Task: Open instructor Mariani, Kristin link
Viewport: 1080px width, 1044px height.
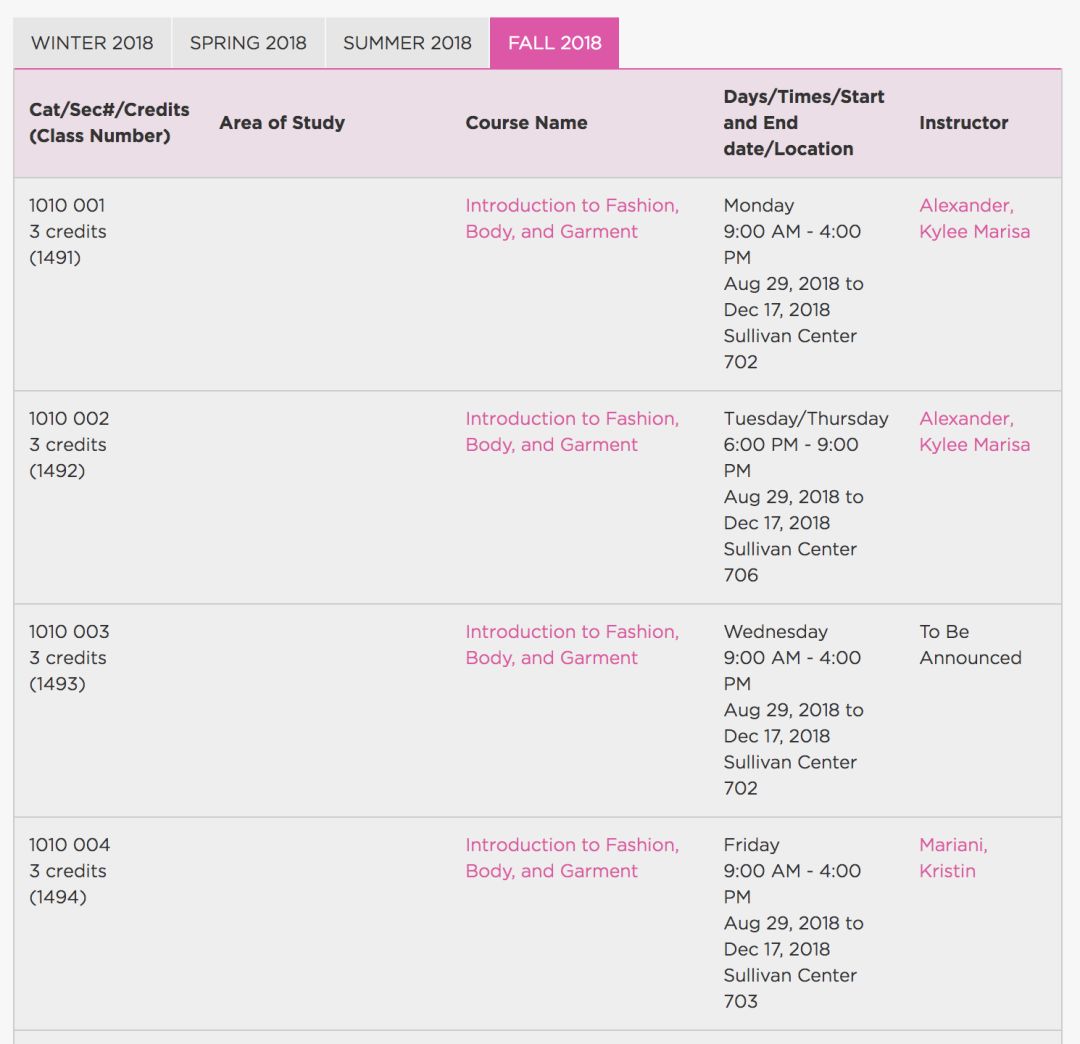Action: pyautogui.click(x=953, y=858)
